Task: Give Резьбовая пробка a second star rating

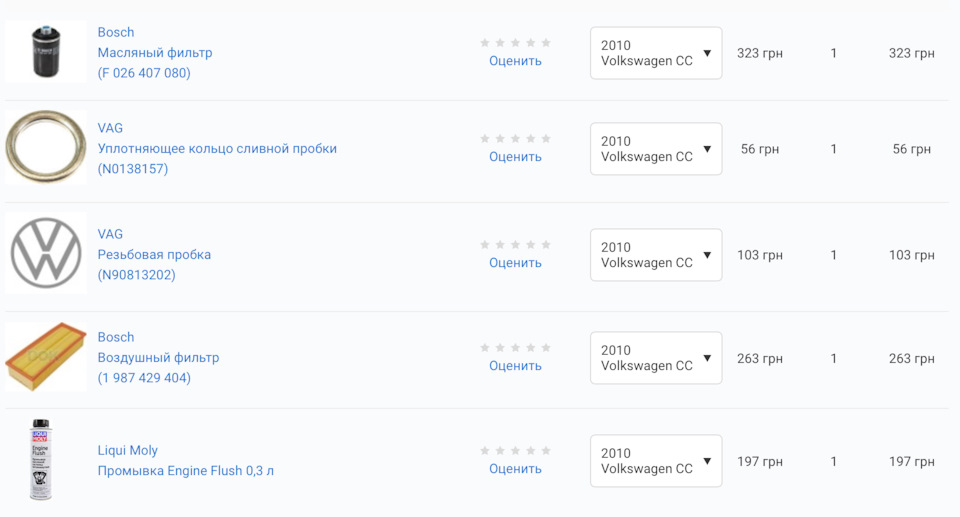Action: pyautogui.click(x=500, y=244)
